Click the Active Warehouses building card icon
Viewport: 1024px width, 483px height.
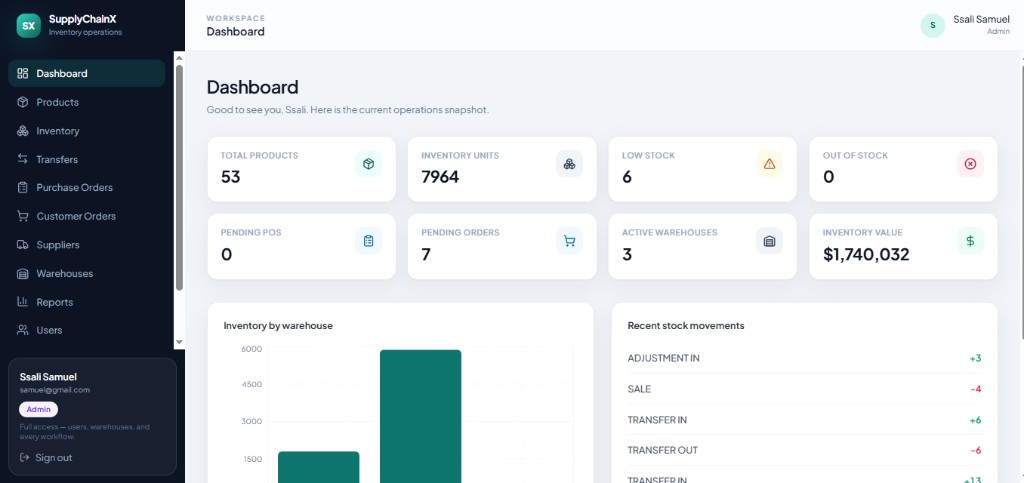(769, 241)
